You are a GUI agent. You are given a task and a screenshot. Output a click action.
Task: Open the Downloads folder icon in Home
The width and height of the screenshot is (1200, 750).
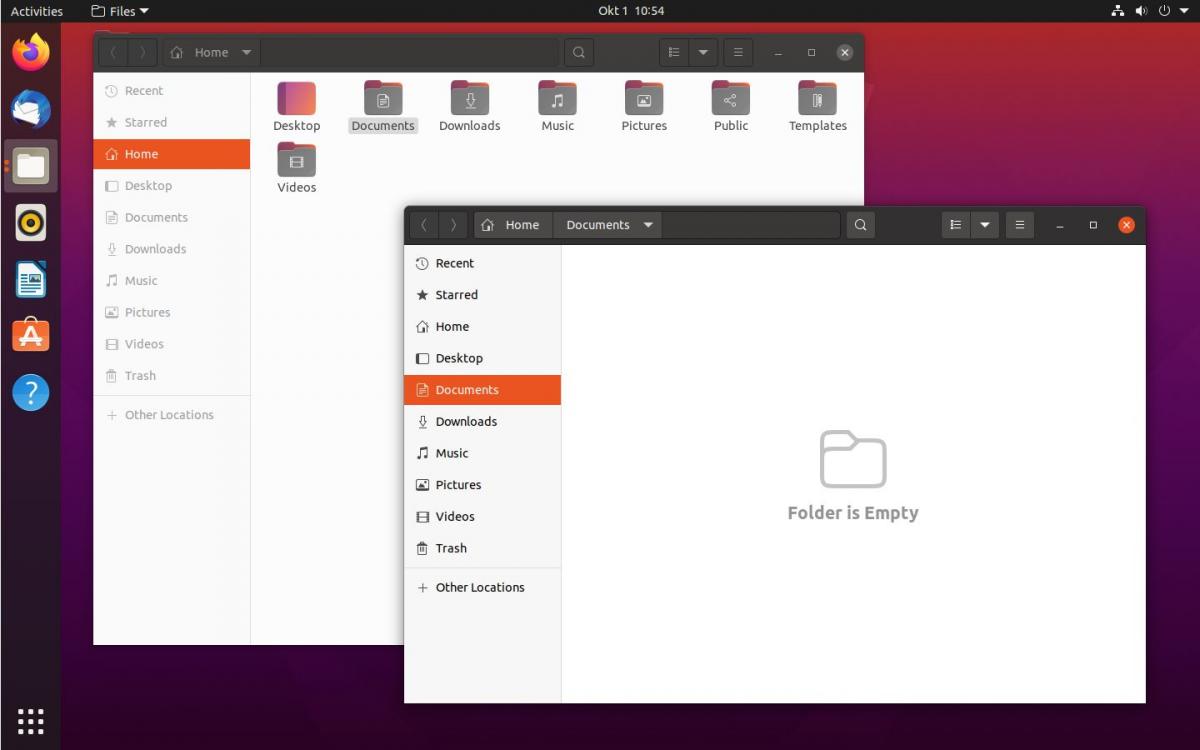(469, 100)
